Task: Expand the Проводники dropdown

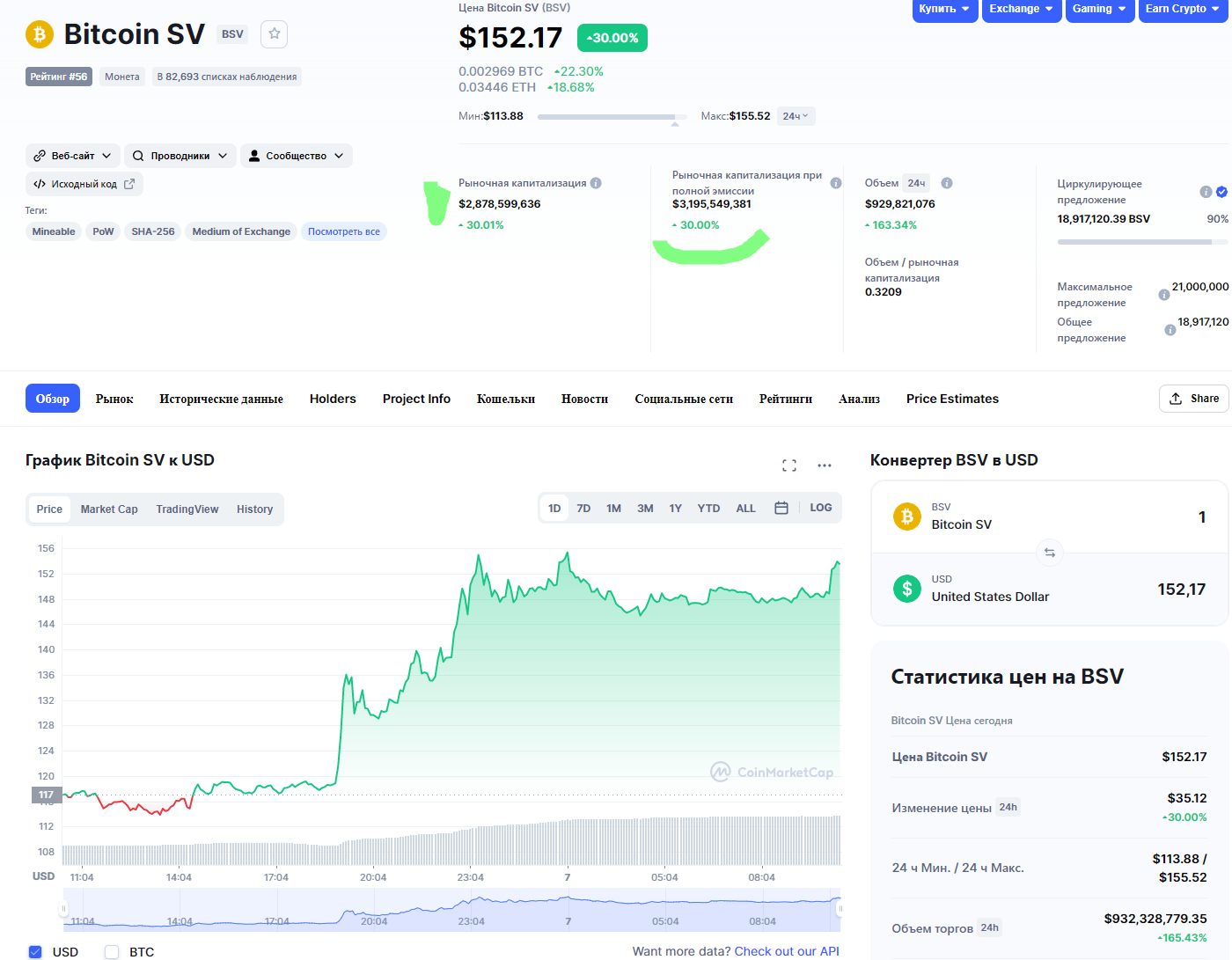Action: point(180,156)
